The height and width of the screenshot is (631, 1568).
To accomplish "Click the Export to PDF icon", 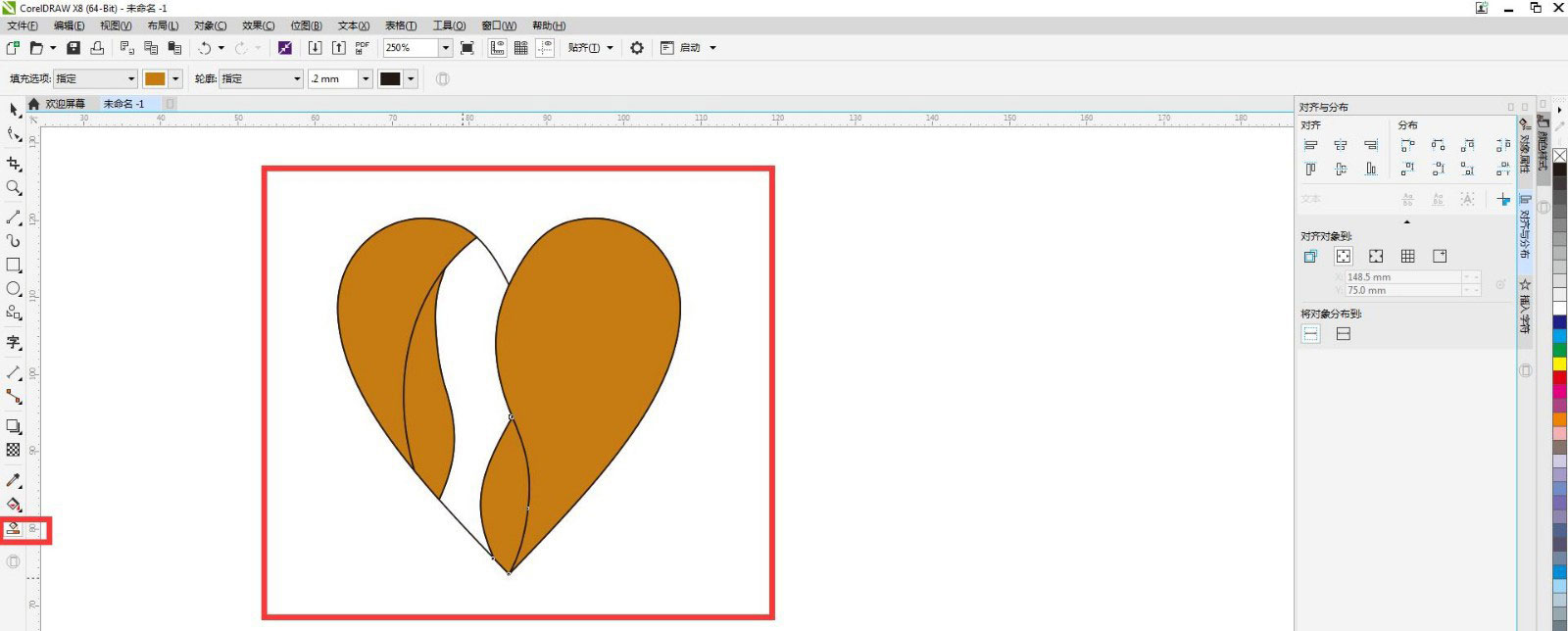I will [x=363, y=48].
